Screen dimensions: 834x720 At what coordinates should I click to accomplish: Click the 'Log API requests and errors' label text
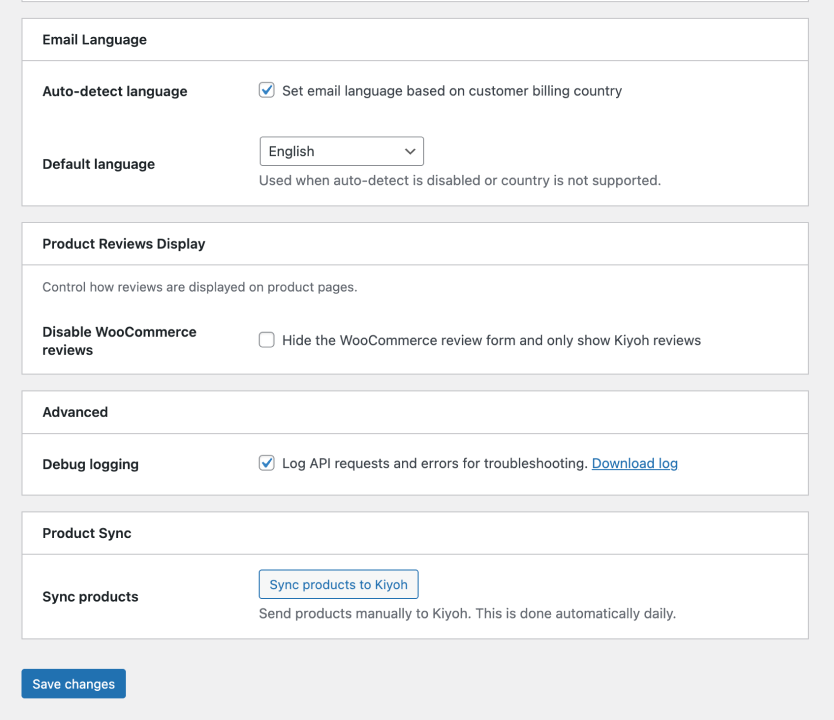tap(434, 464)
